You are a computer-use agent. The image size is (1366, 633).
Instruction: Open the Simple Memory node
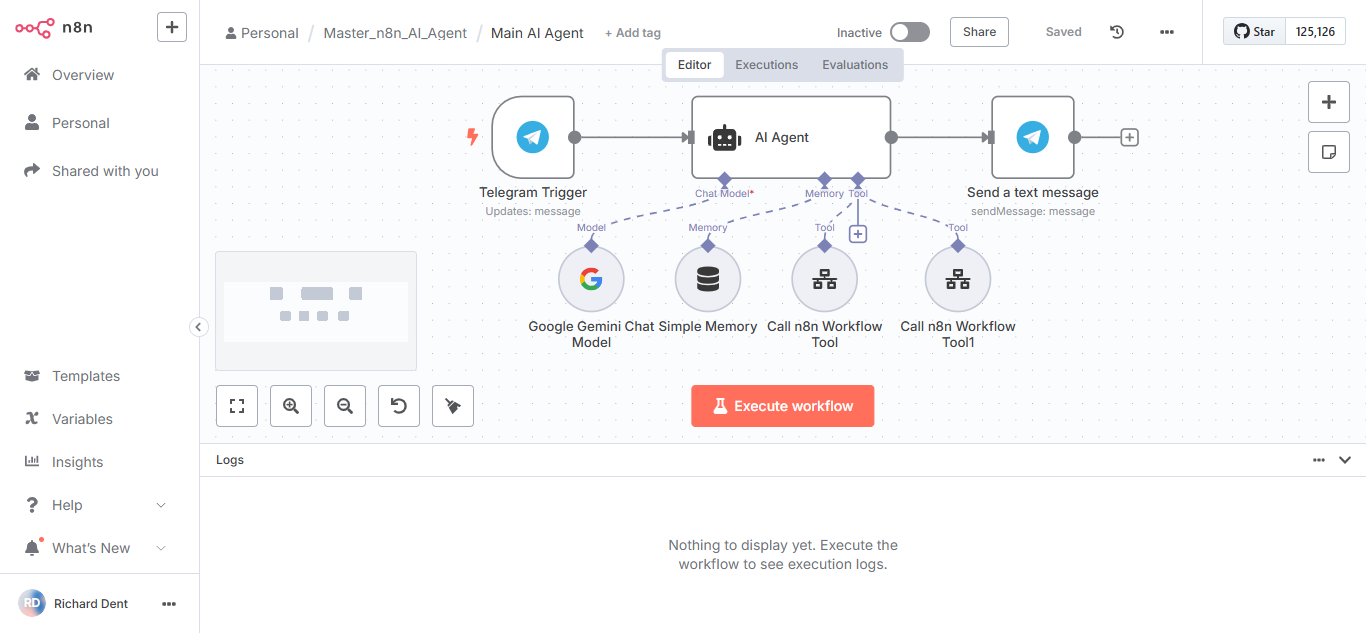tap(708, 280)
